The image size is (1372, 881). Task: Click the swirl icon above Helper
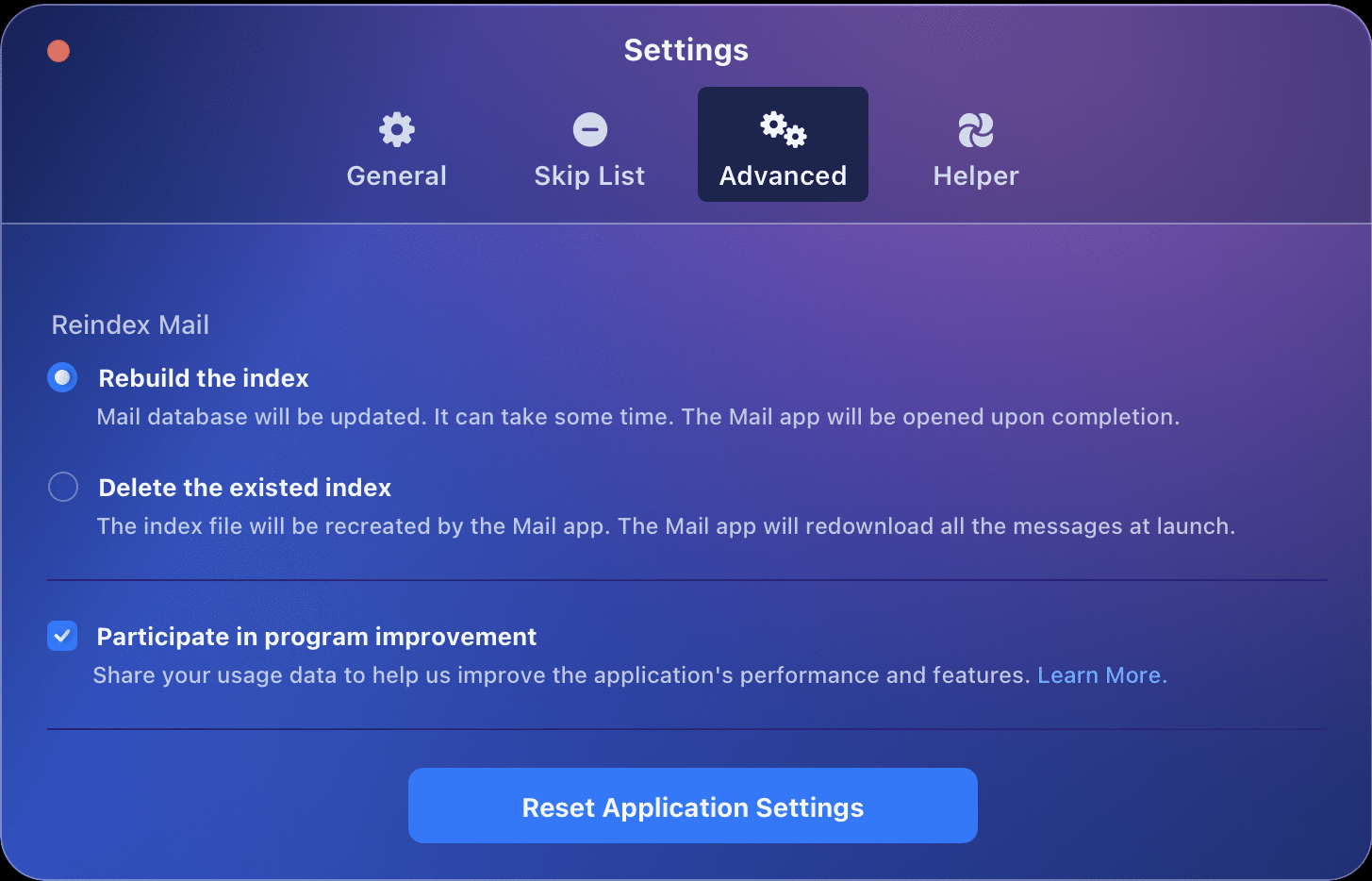975,129
